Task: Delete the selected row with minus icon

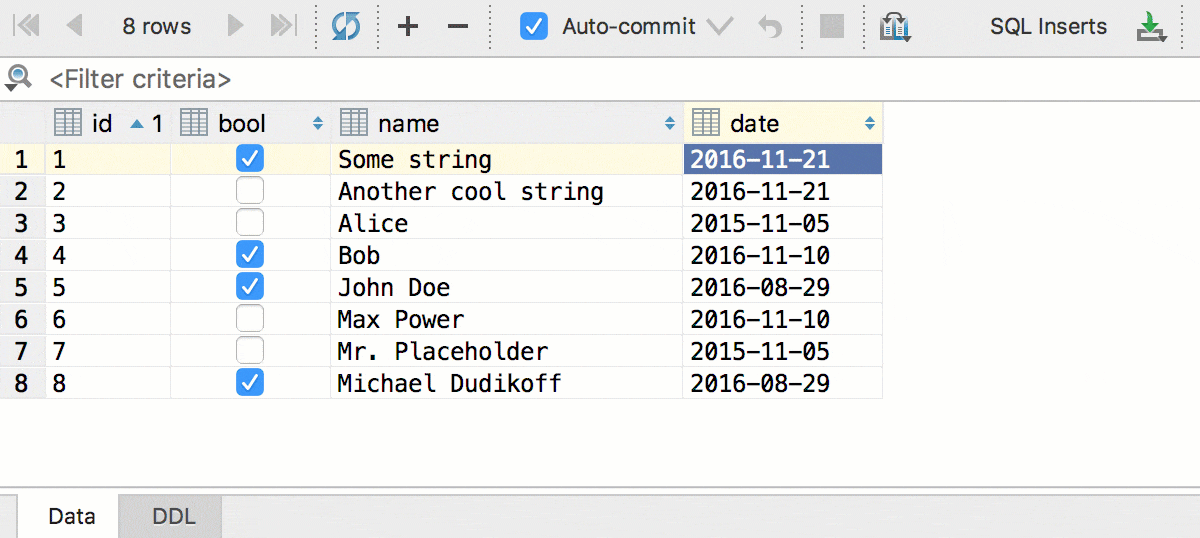Action: 458,27
